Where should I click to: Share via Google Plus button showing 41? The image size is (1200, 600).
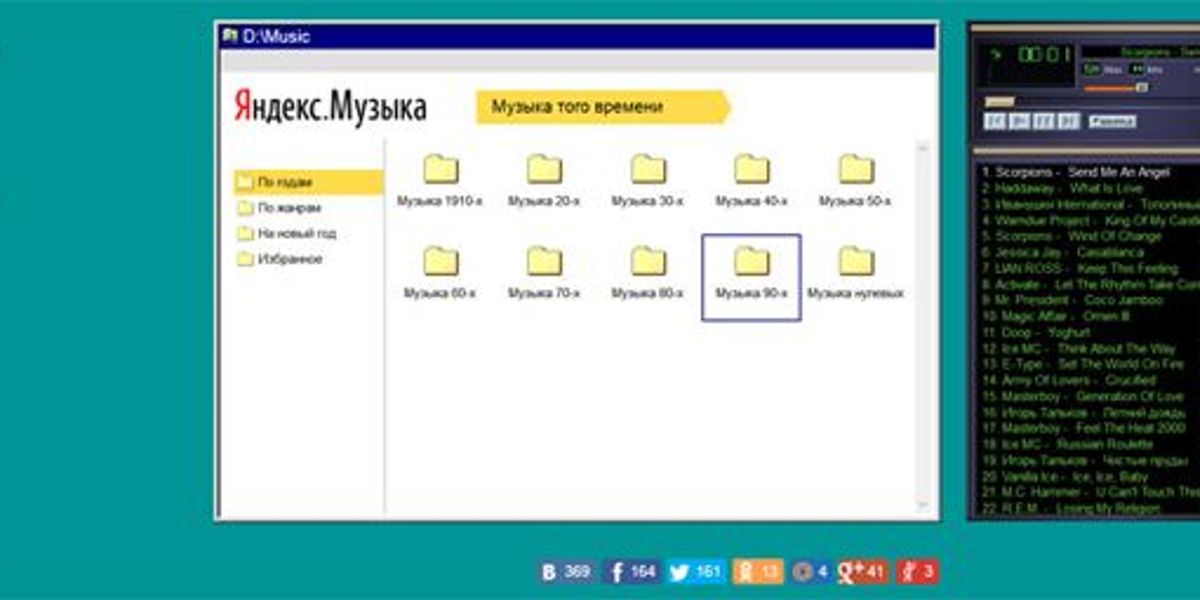pos(864,572)
